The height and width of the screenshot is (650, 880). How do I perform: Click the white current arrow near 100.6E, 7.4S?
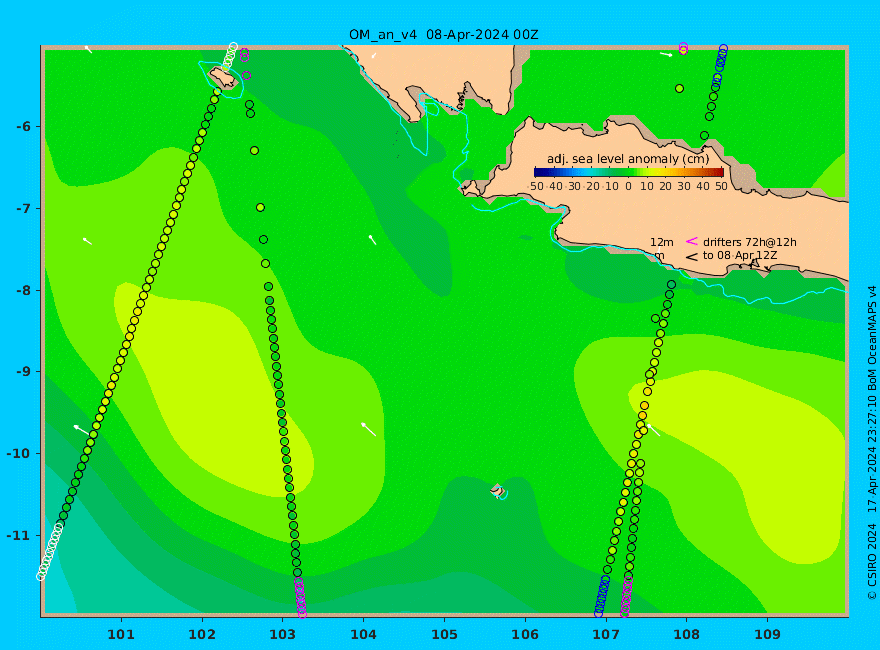coord(88,241)
